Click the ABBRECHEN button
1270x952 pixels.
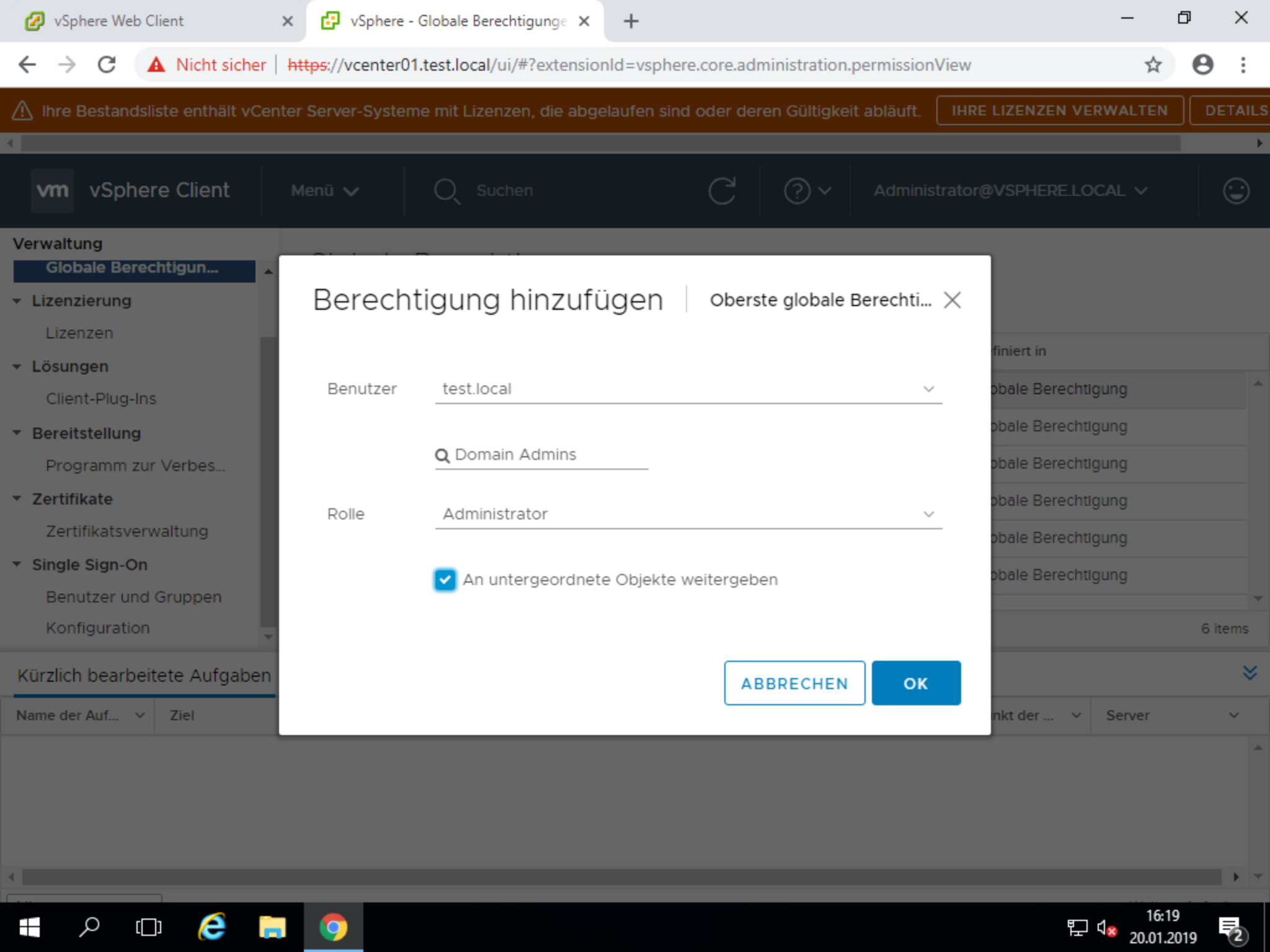point(794,683)
